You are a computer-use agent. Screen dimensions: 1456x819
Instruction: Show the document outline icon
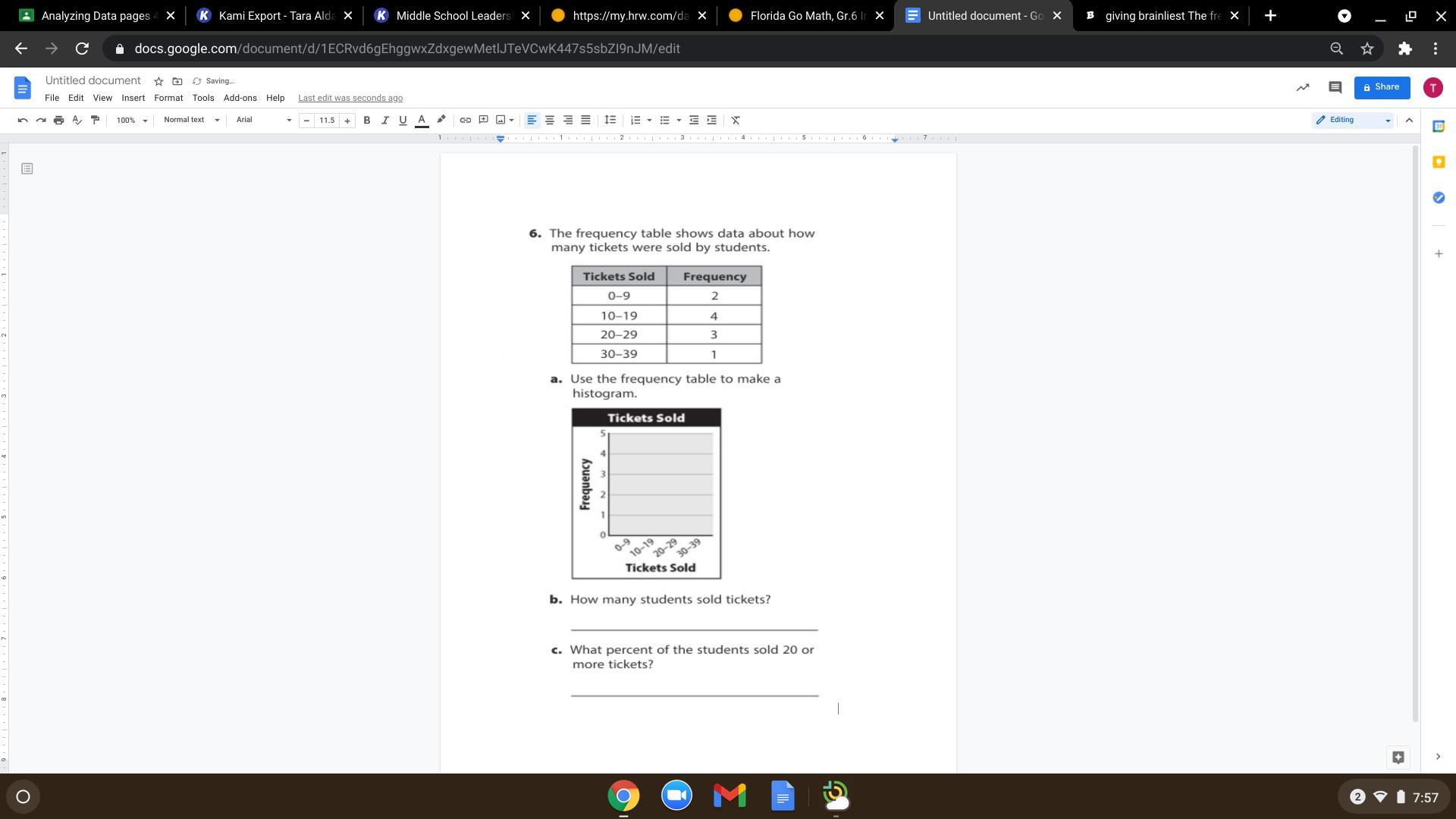pos(27,168)
